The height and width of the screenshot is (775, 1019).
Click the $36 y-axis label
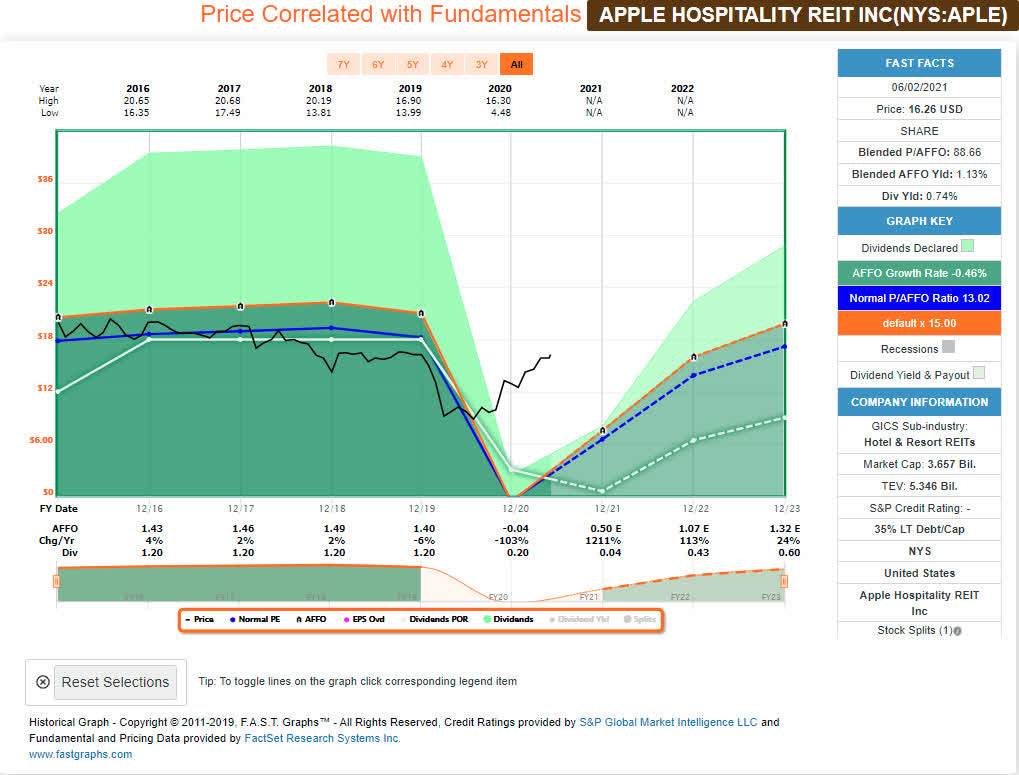pyautogui.click(x=45, y=179)
